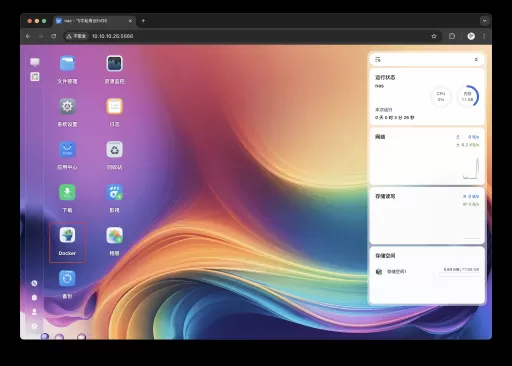
Task: Click the 不安全 not-secure site badge
Action: tap(76, 36)
